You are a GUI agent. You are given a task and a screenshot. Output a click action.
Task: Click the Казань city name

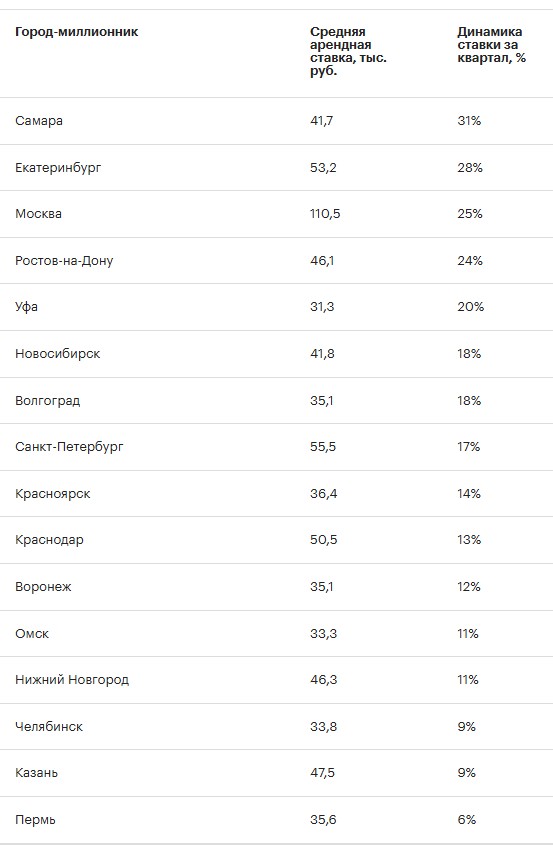(36, 773)
